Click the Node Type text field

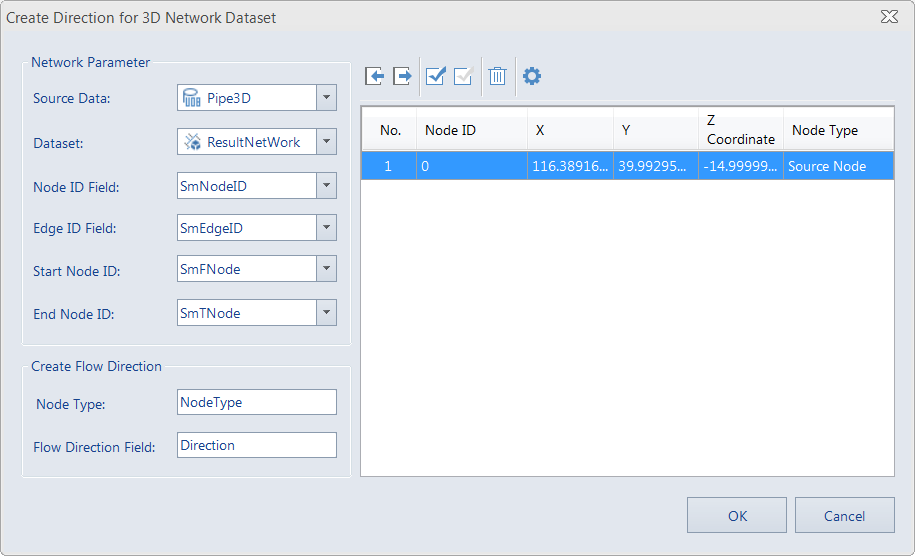(x=256, y=402)
